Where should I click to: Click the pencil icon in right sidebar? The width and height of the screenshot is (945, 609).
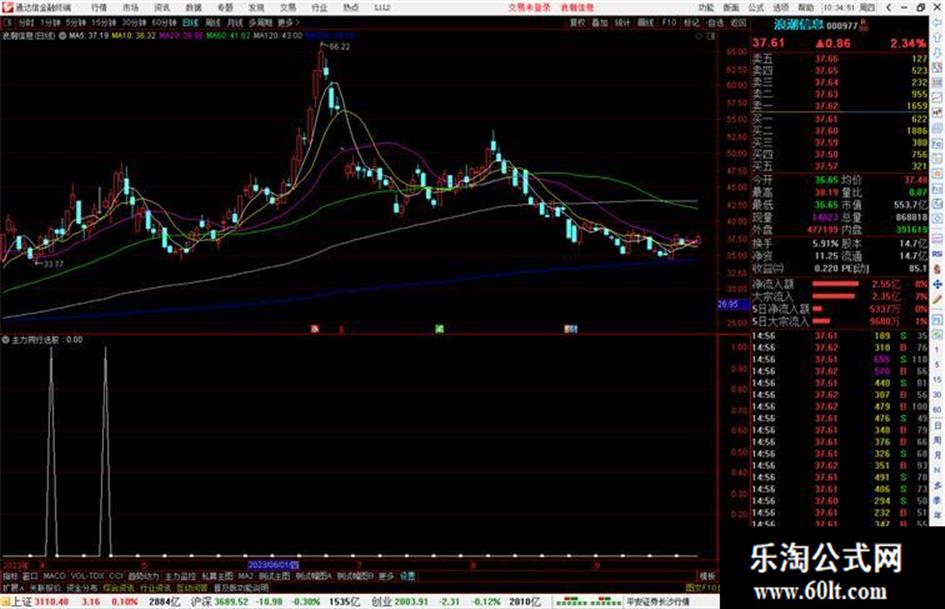pos(937,298)
